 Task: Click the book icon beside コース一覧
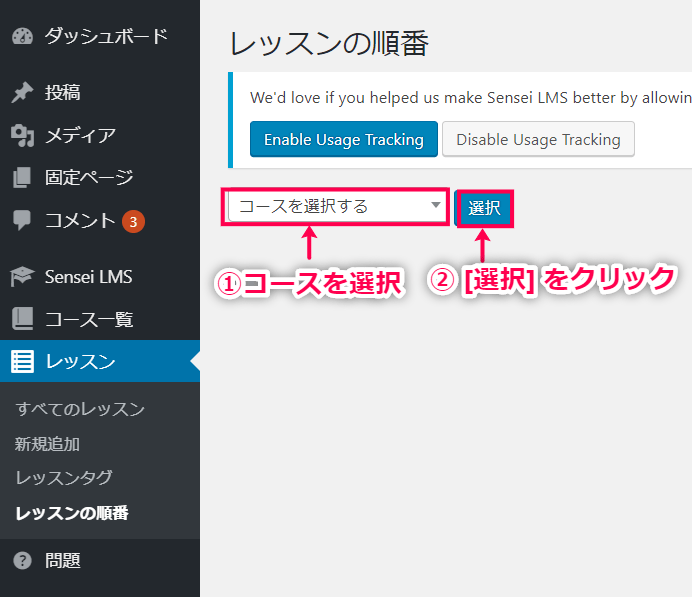pos(22,320)
